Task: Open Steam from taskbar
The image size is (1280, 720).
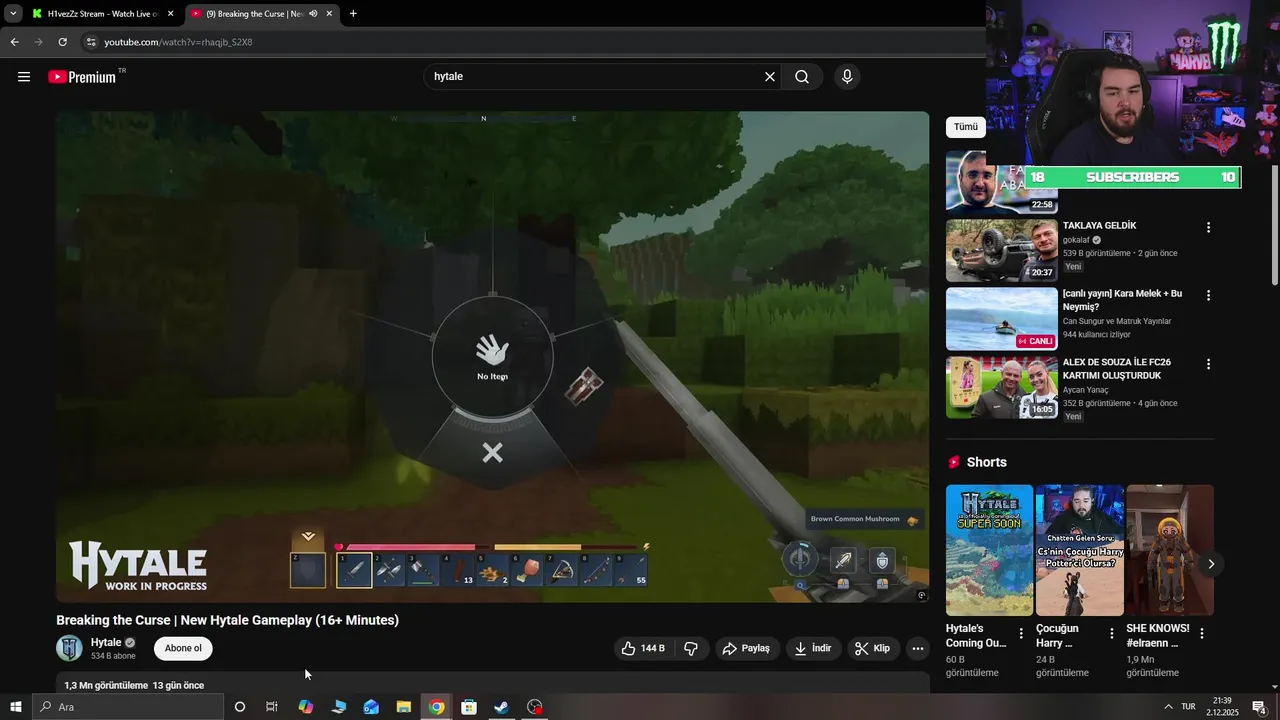Action: pyautogui.click(x=502, y=707)
